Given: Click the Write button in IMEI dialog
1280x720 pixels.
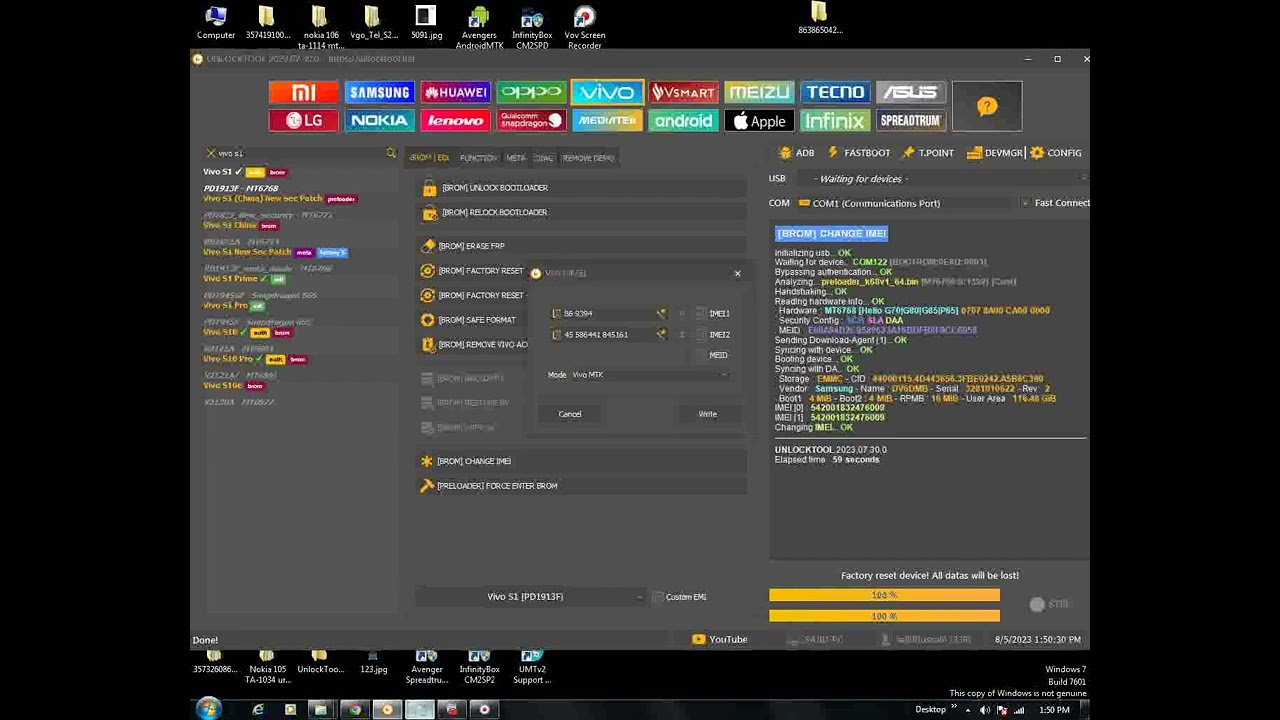Looking at the screenshot, I should pos(707,414).
